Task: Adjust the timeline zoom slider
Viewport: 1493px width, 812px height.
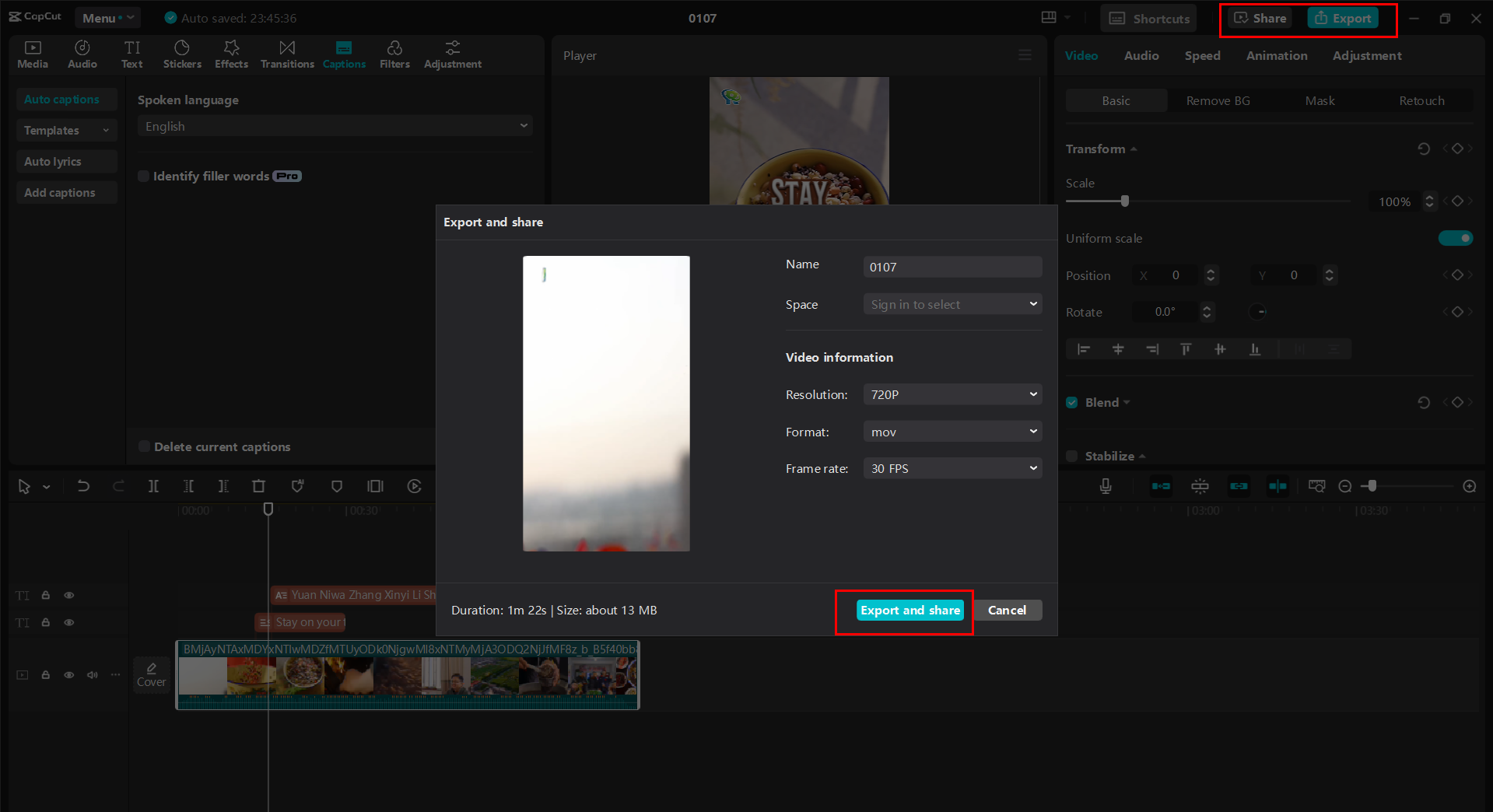Action: (1373, 485)
